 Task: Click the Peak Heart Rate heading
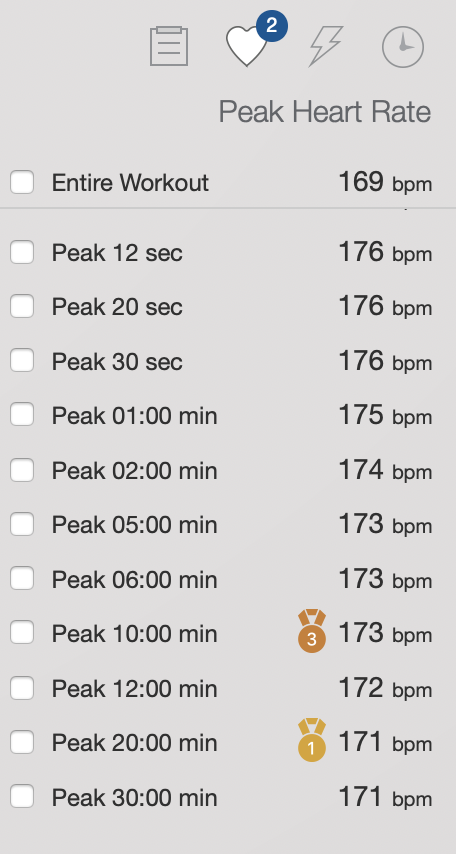click(x=325, y=112)
